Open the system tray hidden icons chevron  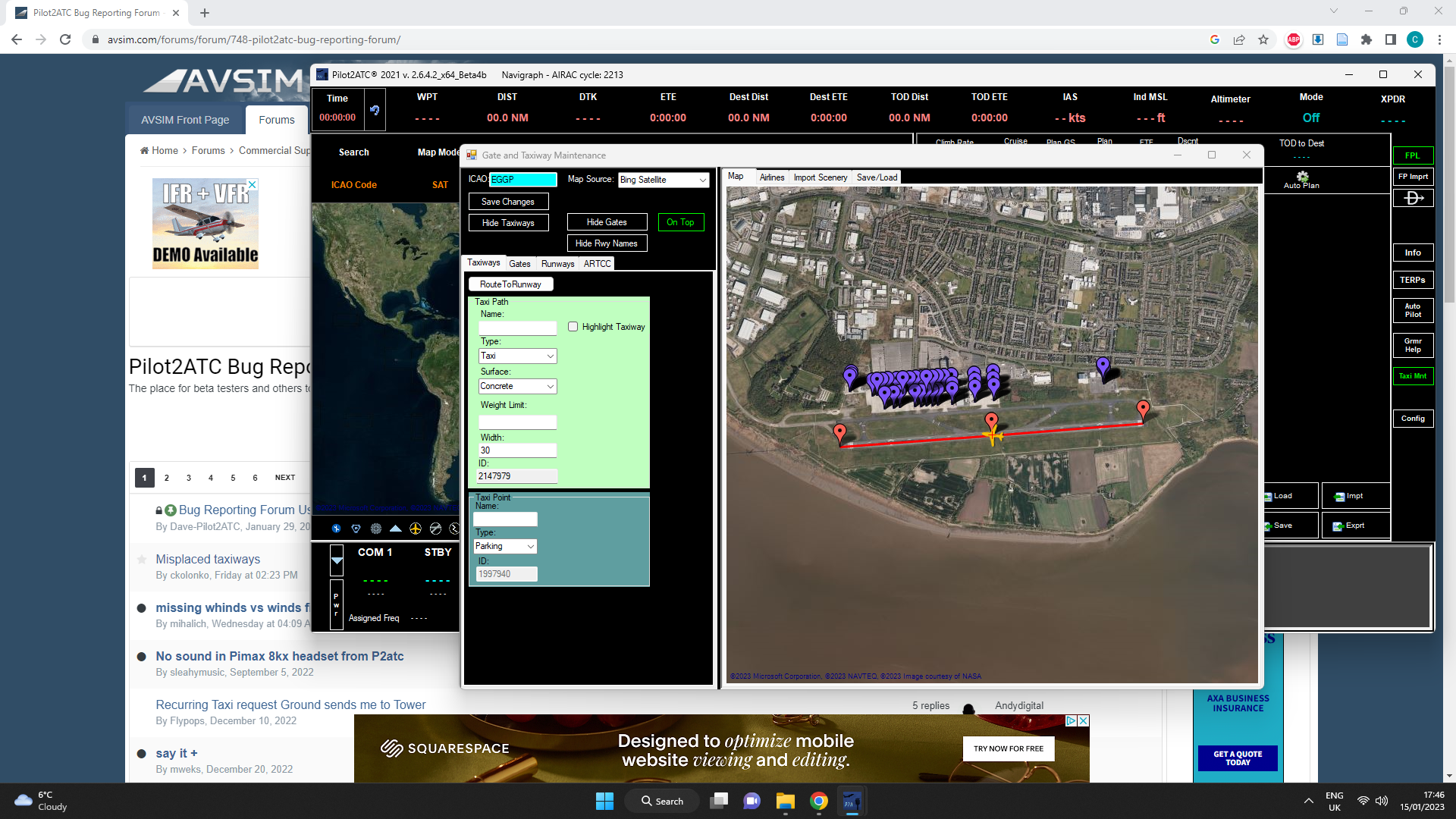click(x=1308, y=801)
